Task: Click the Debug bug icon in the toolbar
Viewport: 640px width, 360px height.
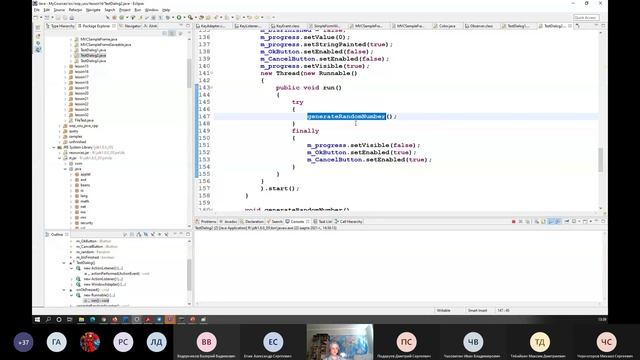Action: pyautogui.click(x=167, y=18)
